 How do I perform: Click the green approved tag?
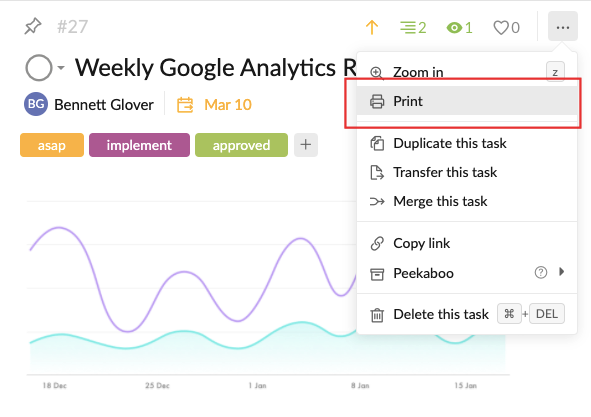pyautogui.click(x=241, y=145)
